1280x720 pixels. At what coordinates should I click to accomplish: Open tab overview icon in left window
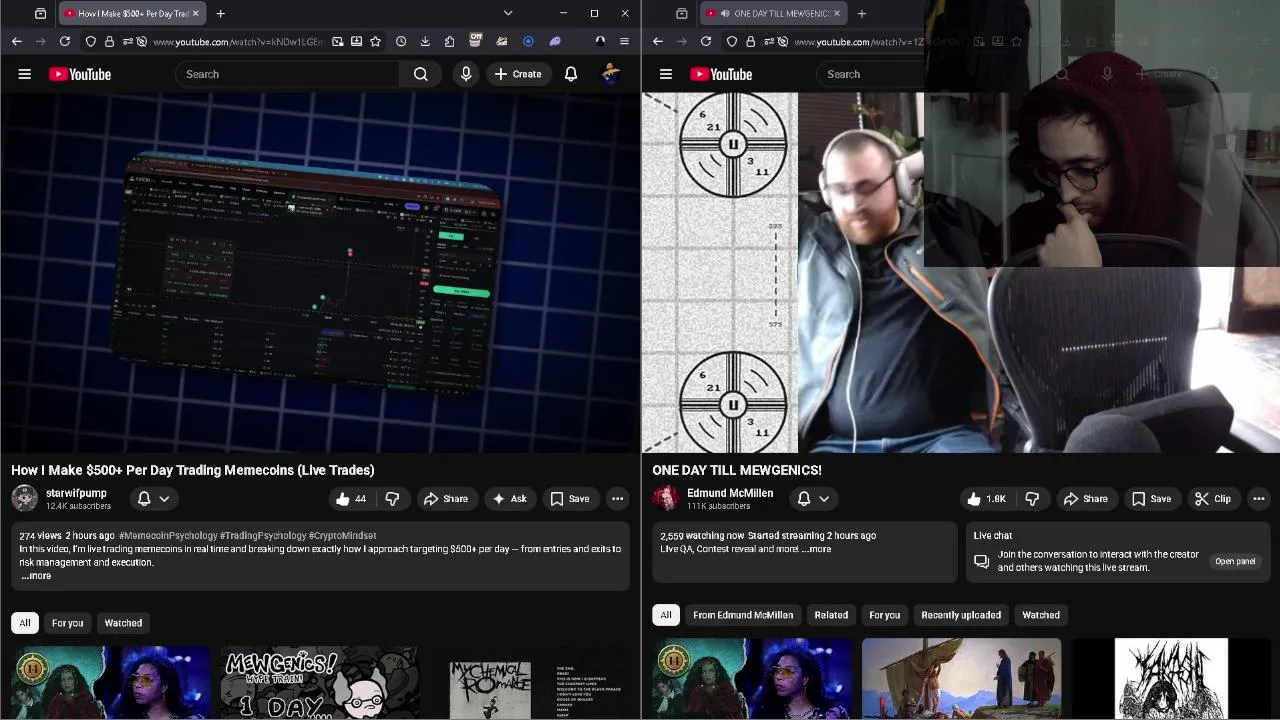(x=40, y=13)
